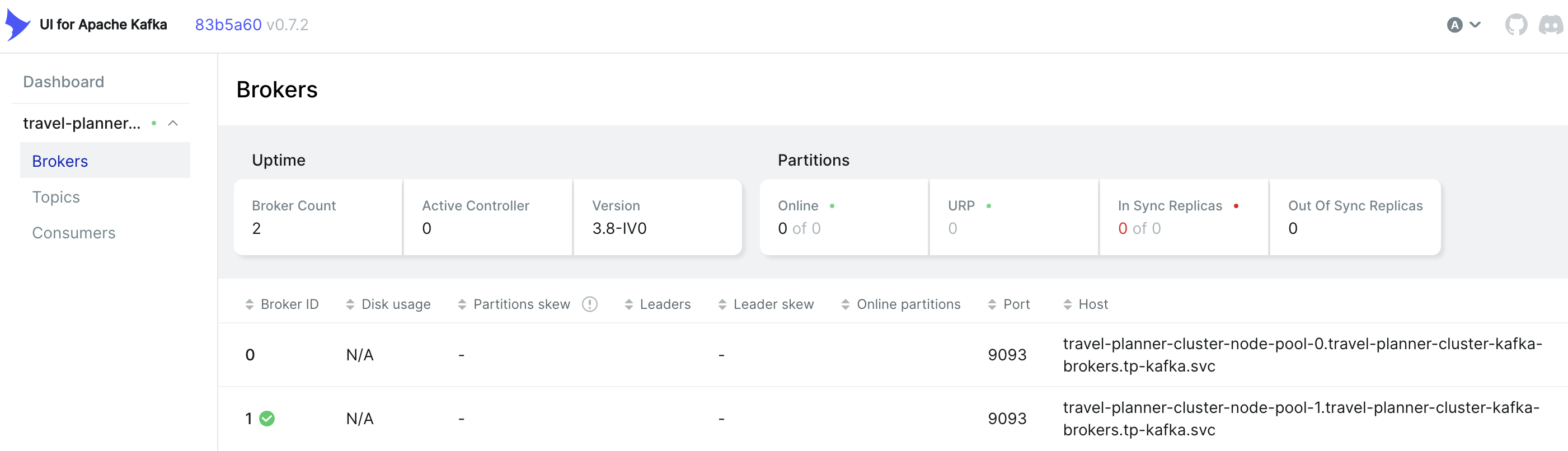Image resolution: width=1568 pixels, height=451 pixels.
Task: Sort table by Broker ID
Action: click(282, 304)
